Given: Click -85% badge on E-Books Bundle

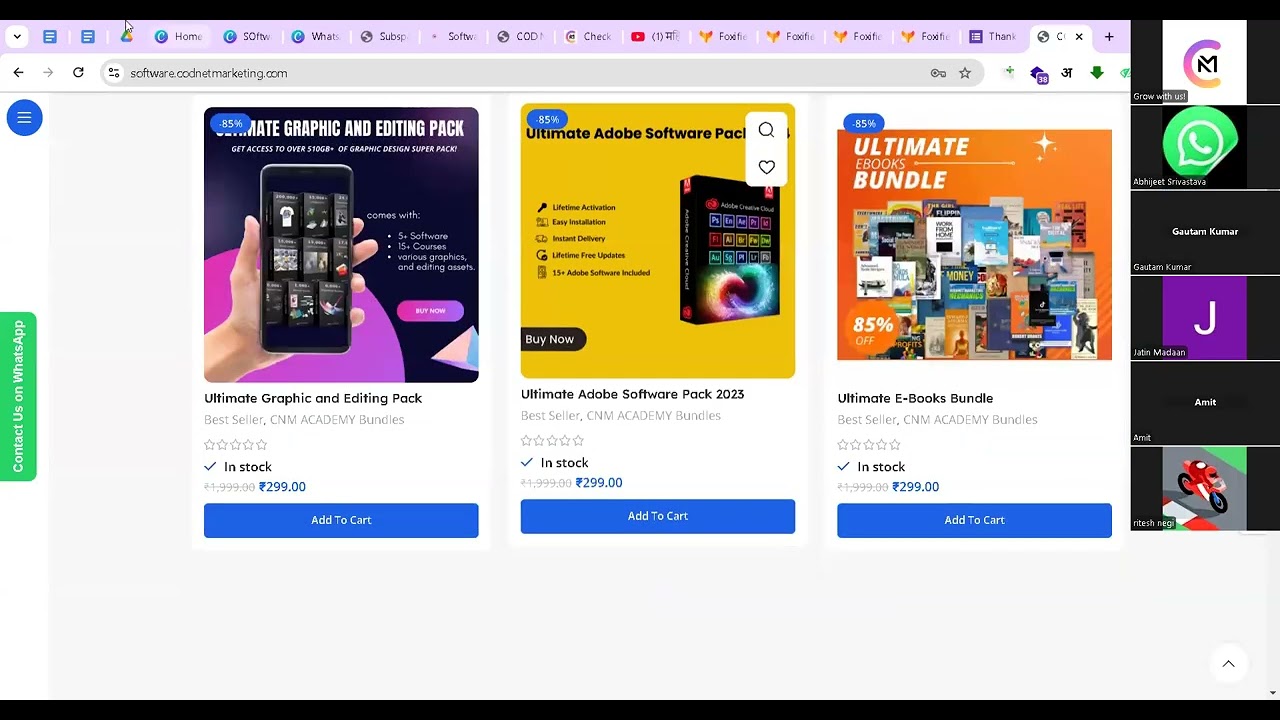Looking at the screenshot, I should 865,123.
